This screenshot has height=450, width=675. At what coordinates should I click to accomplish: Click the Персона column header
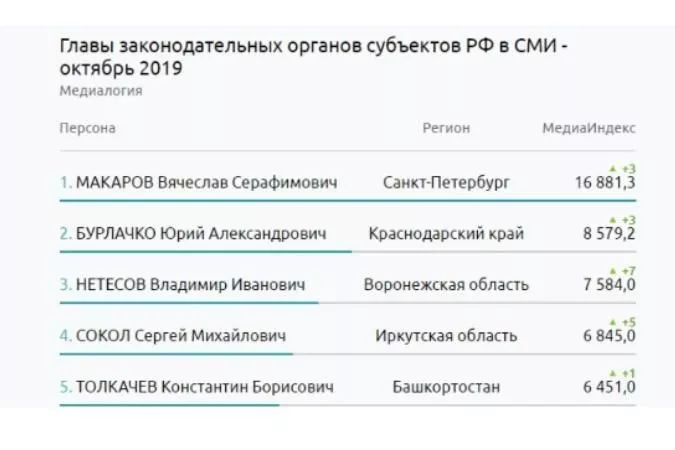tap(88, 128)
